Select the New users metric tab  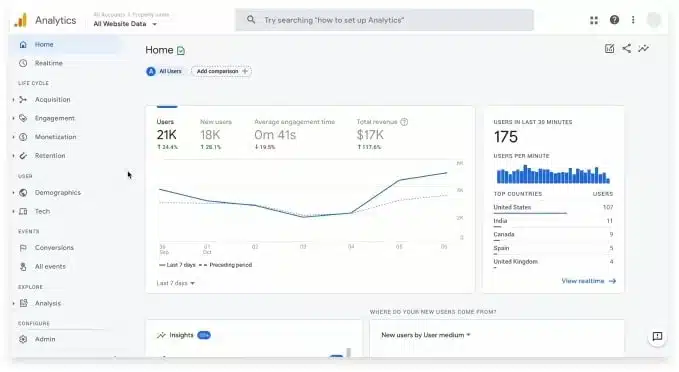click(x=216, y=134)
